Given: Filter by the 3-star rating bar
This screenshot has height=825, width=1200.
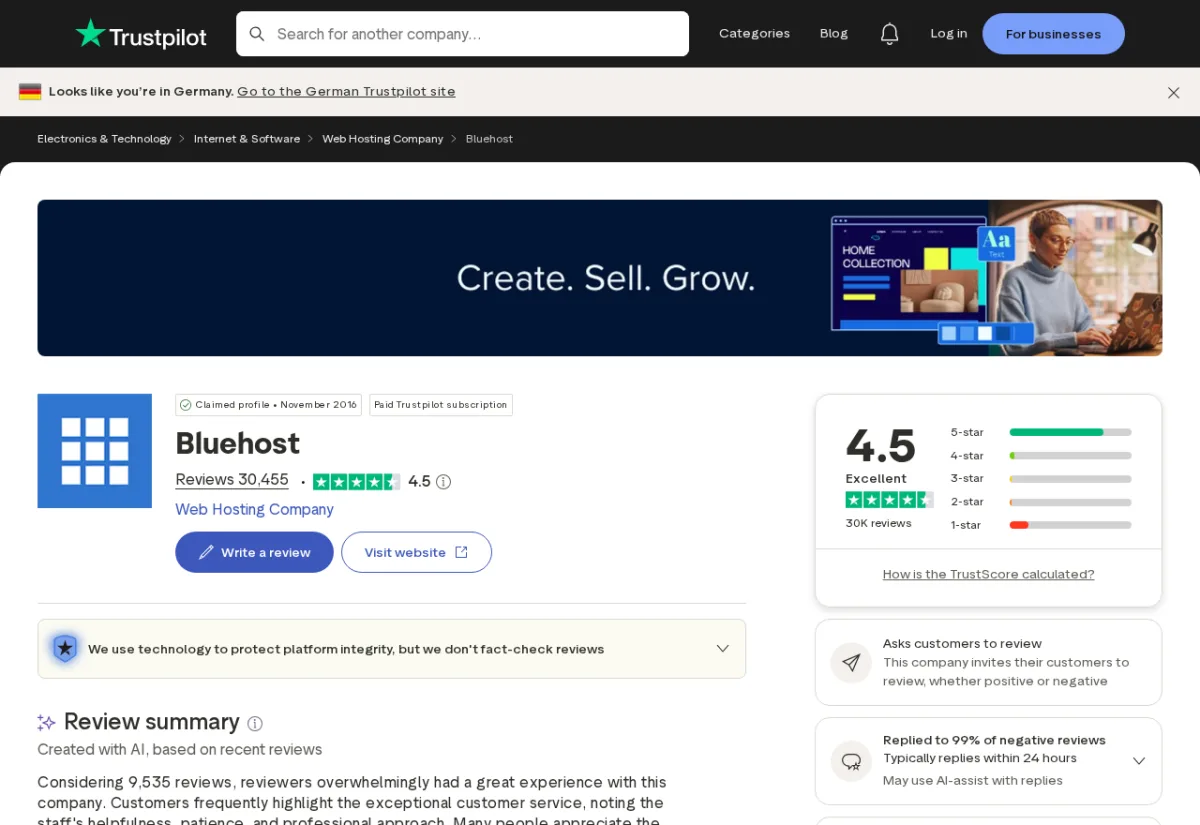Looking at the screenshot, I should pos(1040,478).
